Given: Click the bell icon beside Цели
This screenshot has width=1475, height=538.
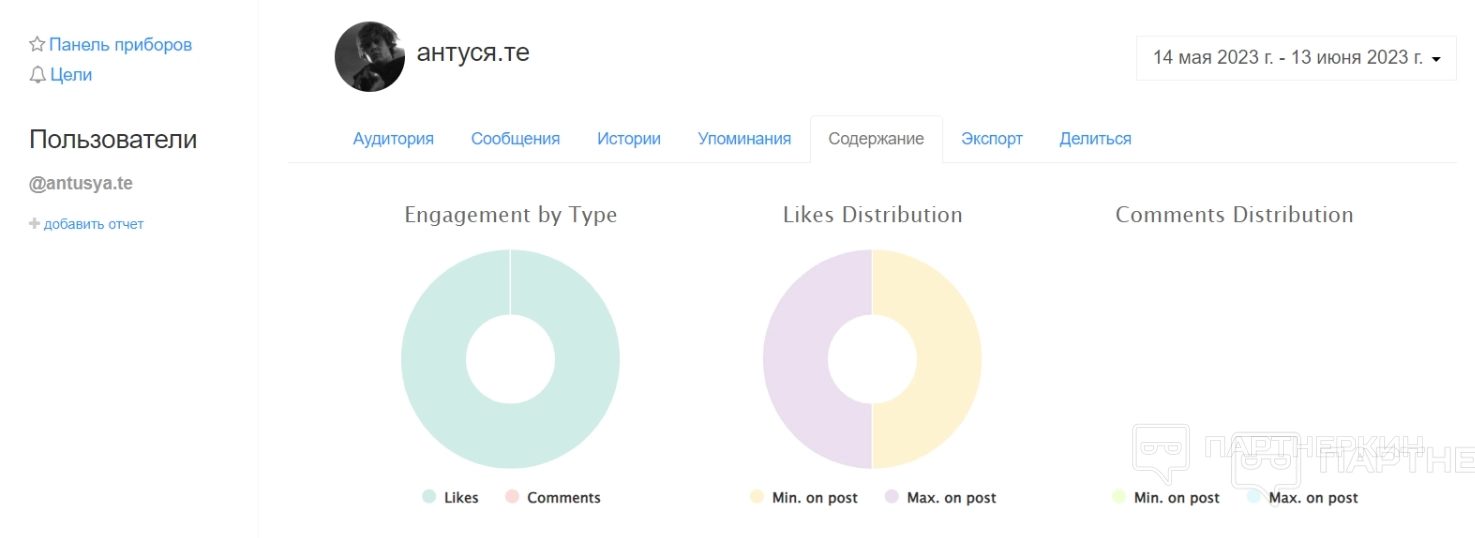Looking at the screenshot, I should click(37, 75).
